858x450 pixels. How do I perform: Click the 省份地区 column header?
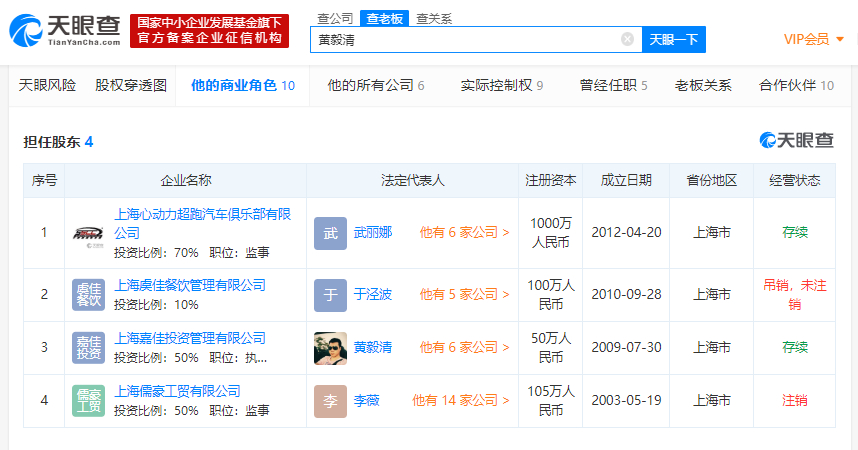711,181
